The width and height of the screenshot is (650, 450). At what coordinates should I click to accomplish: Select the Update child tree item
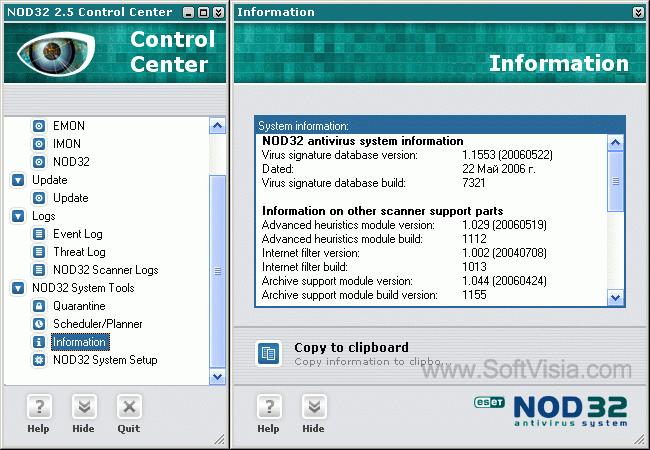click(x=70, y=198)
